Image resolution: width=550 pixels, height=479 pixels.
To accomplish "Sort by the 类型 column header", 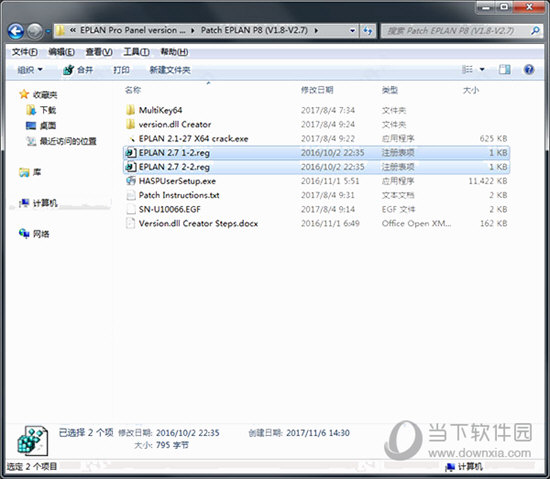I will [x=390, y=90].
